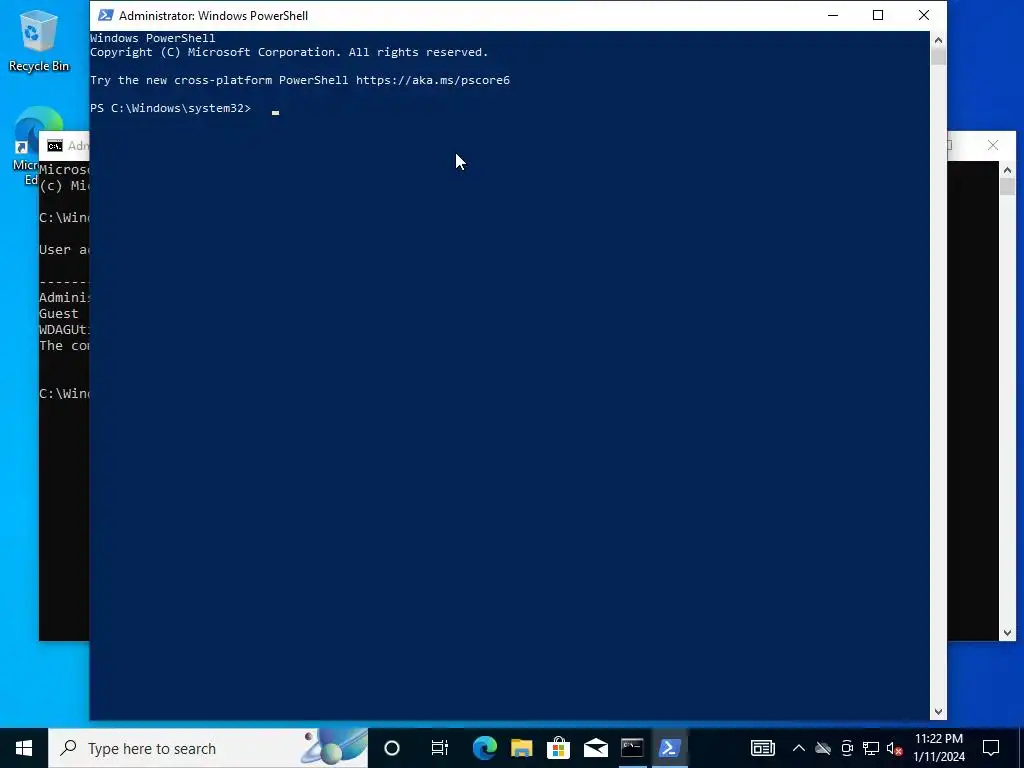Image resolution: width=1024 pixels, height=768 pixels.
Task: Open the network status tray icon
Action: pos(871,748)
